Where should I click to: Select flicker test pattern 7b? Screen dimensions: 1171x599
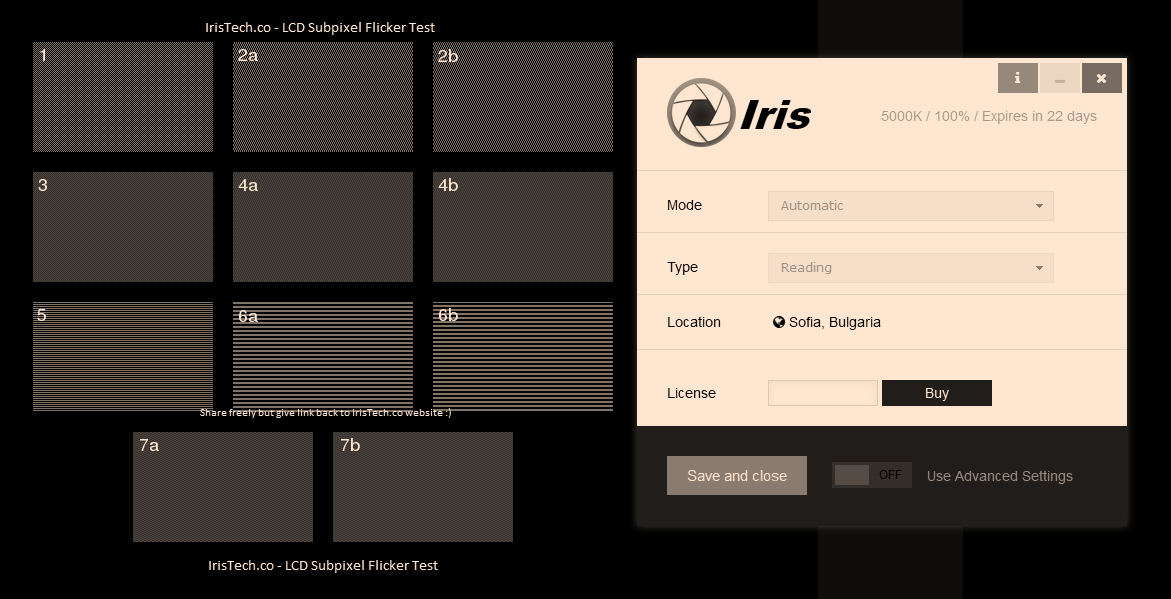point(423,487)
